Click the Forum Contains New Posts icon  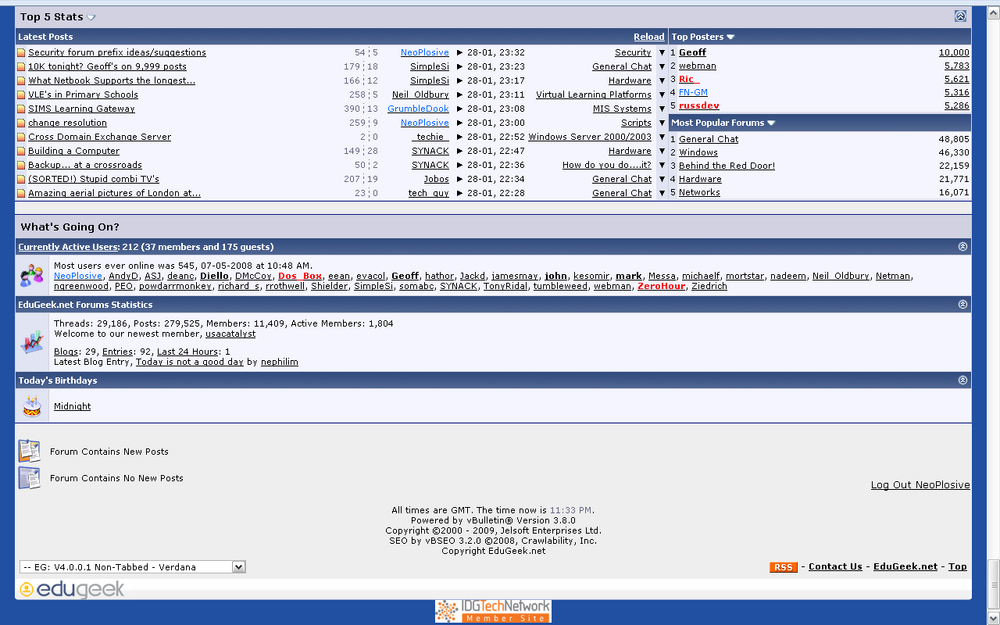tap(29, 451)
